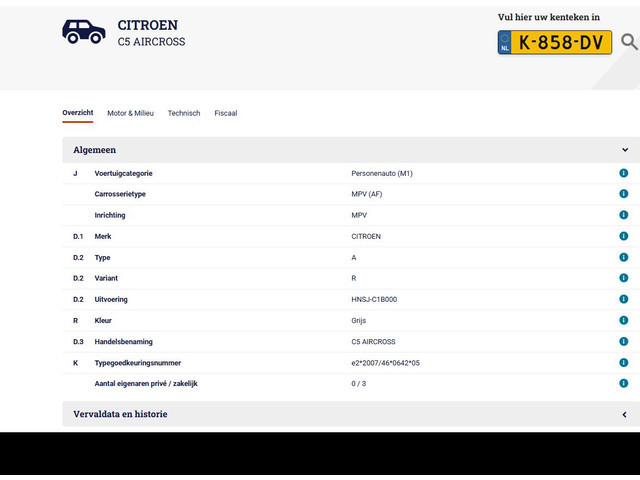The height and width of the screenshot is (480, 640).
Task: Open the Technisch tab
Action: [184, 114]
